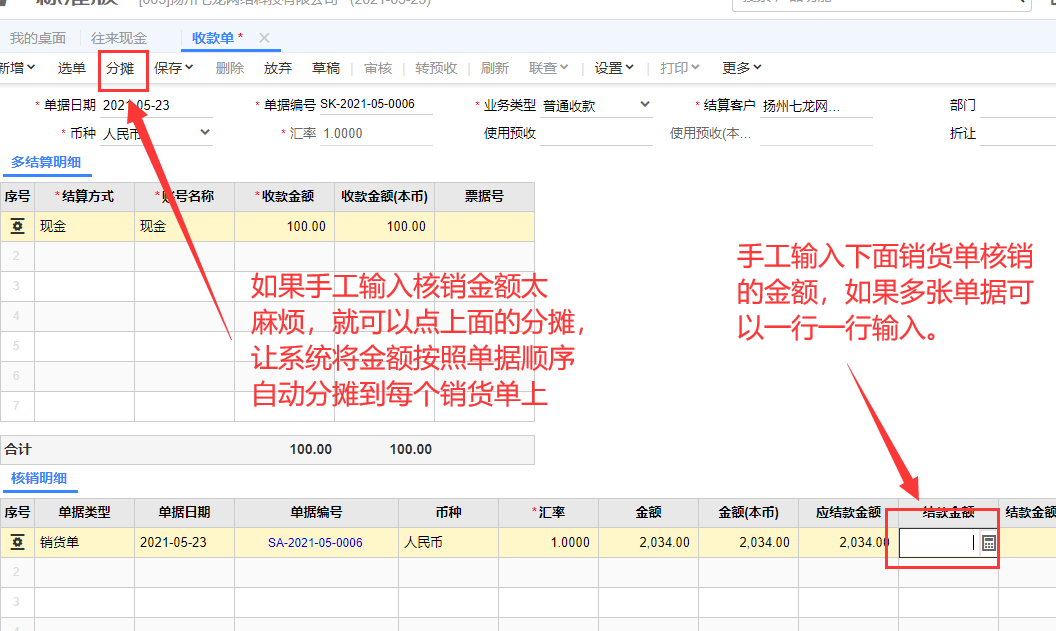Click the 草稿 button

point(326,68)
